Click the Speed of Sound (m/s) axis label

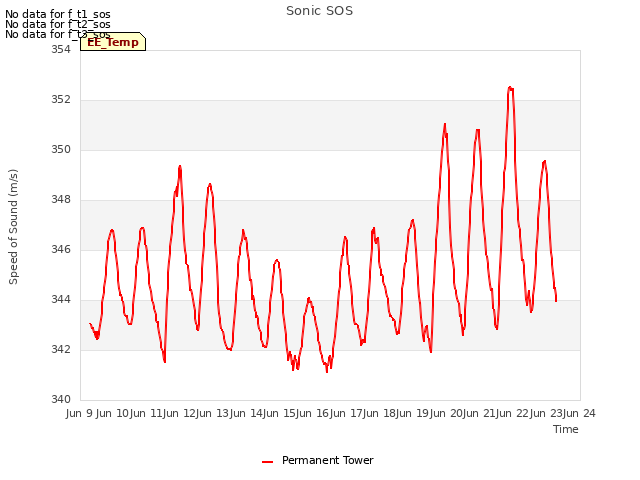point(13,227)
